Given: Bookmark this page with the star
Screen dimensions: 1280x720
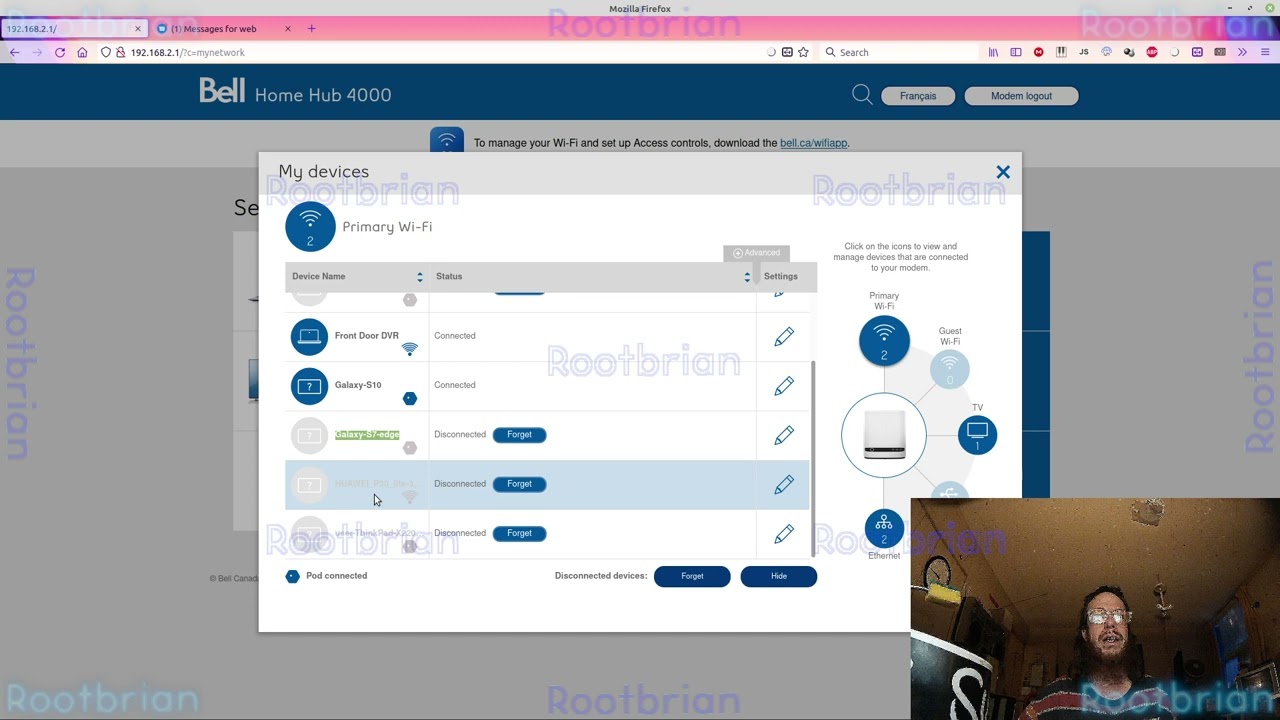Looking at the screenshot, I should point(803,52).
